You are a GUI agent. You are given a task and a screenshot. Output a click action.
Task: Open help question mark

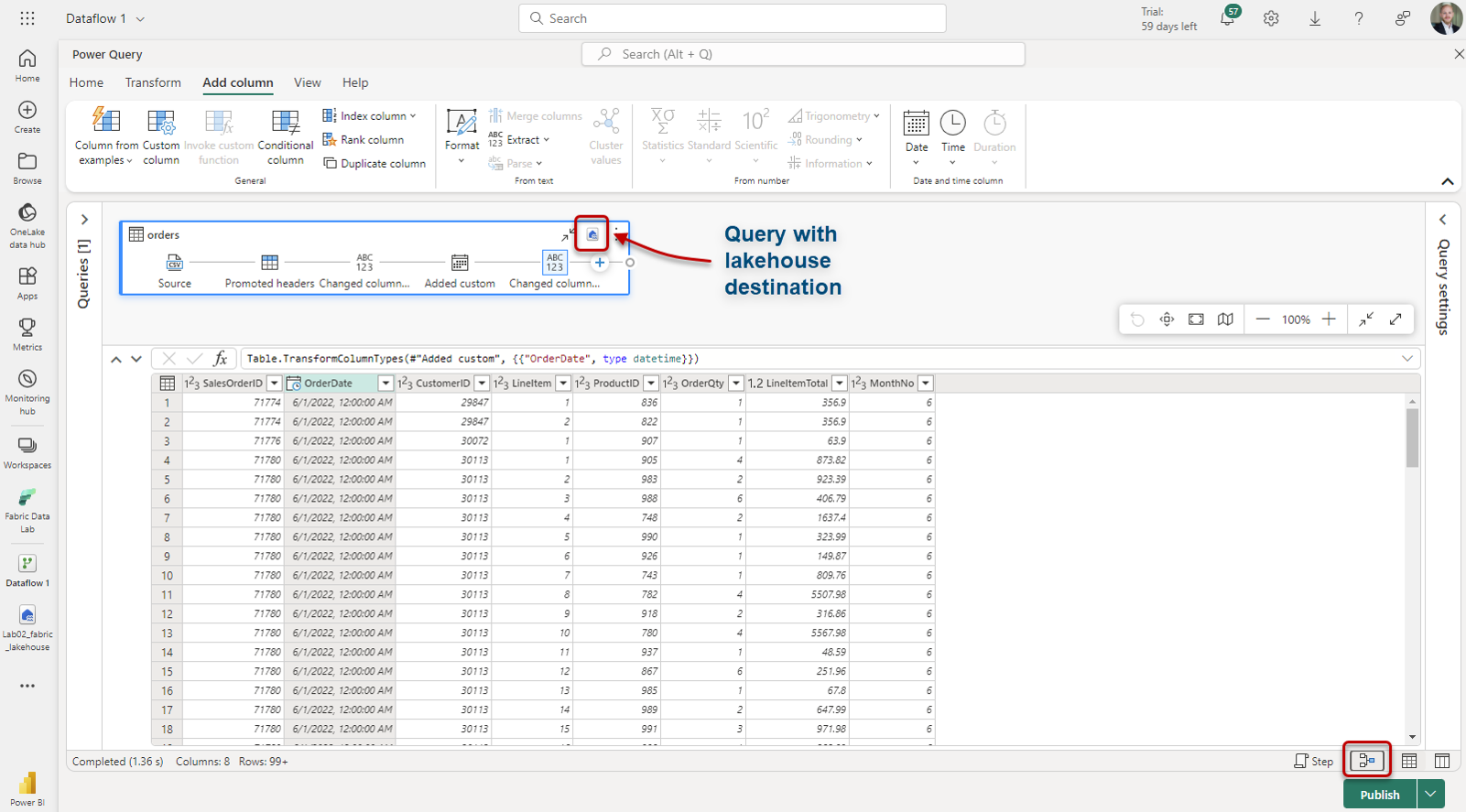1359,18
